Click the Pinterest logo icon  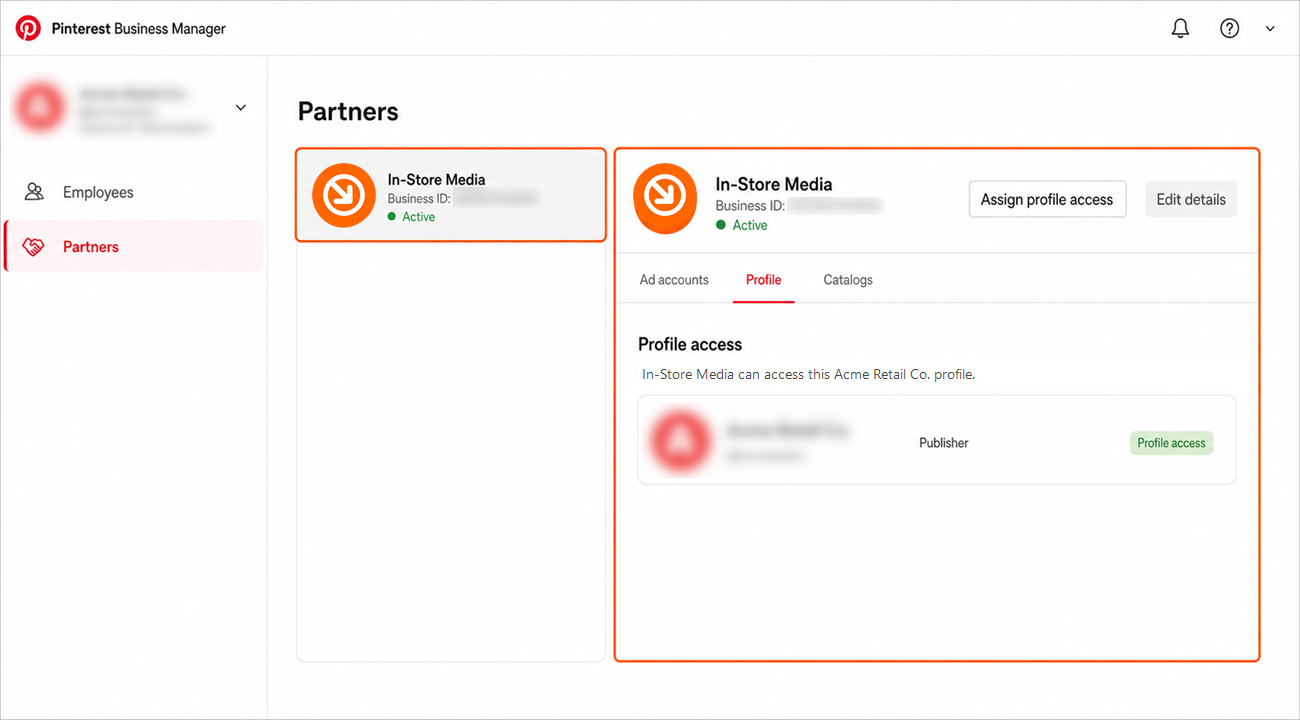(28, 28)
